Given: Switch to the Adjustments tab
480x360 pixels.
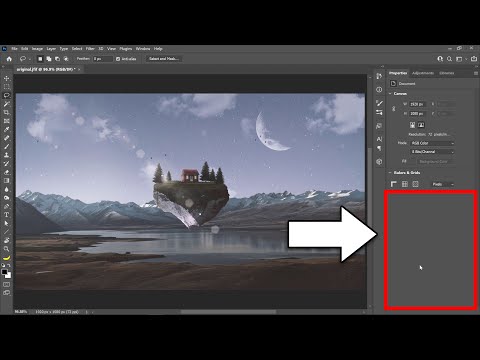Looking at the screenshot, I should 423,73.
